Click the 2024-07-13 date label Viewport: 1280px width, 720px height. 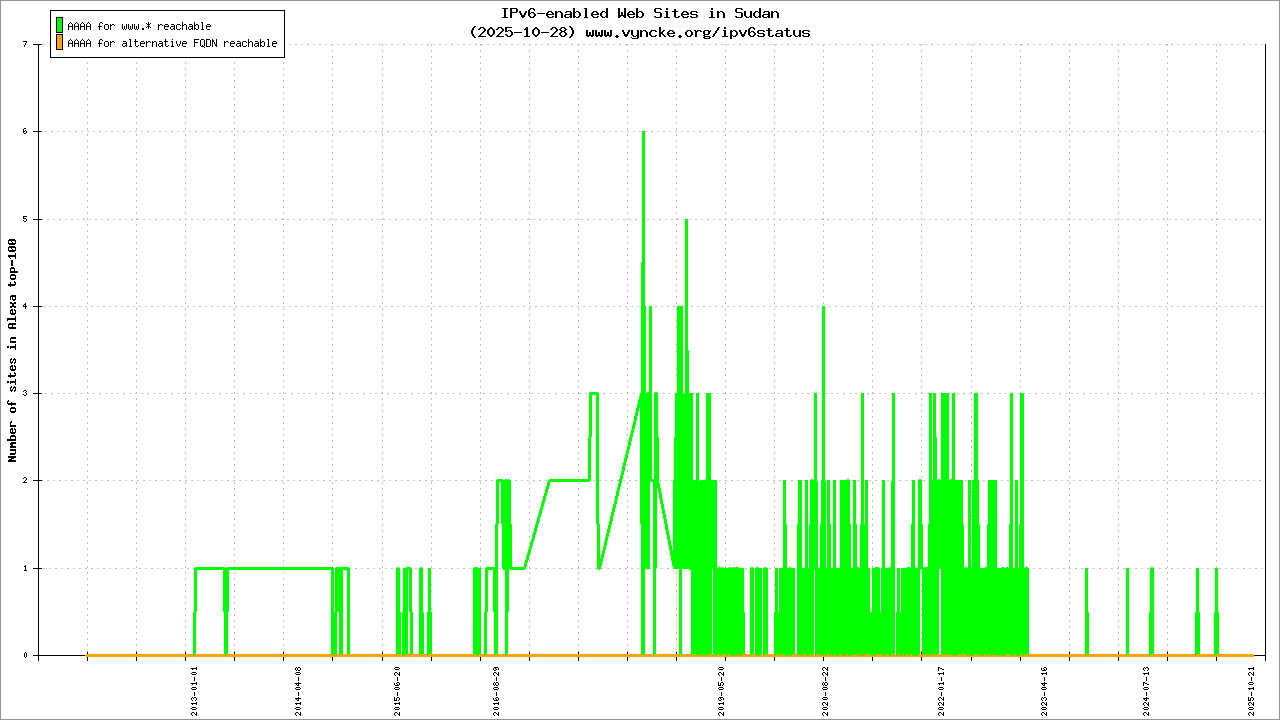pos(1147,688)
